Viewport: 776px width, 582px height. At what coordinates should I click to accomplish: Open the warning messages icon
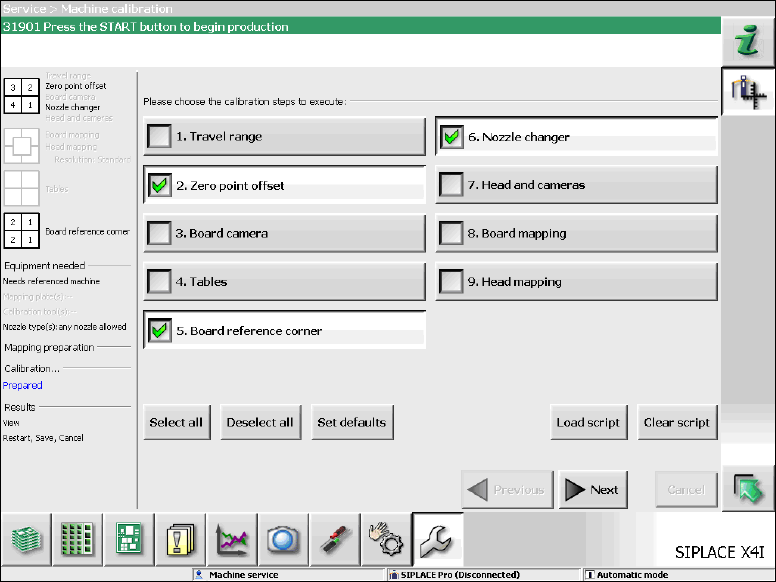180,539
